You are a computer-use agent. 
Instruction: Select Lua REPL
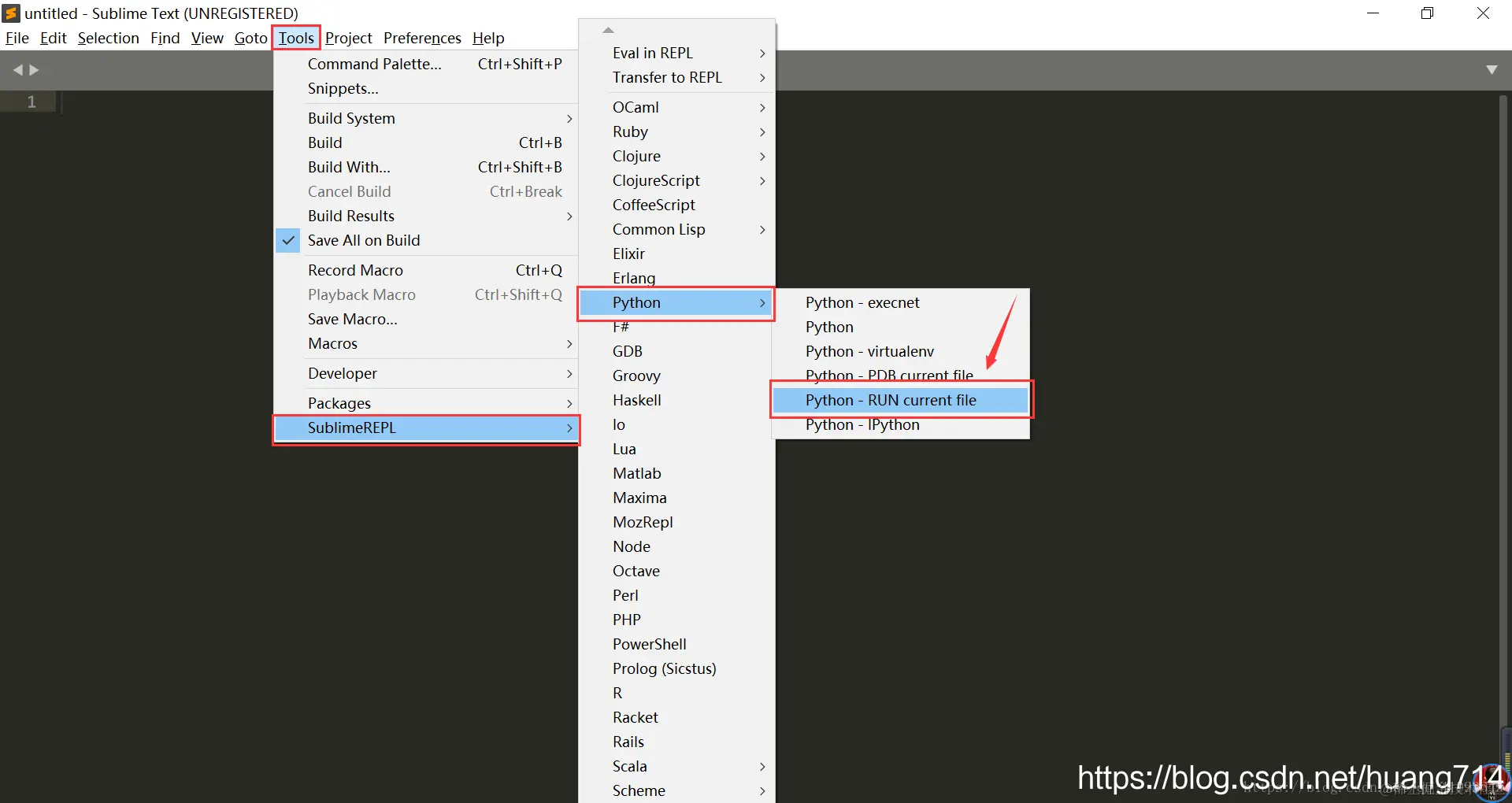click(676, 449)
